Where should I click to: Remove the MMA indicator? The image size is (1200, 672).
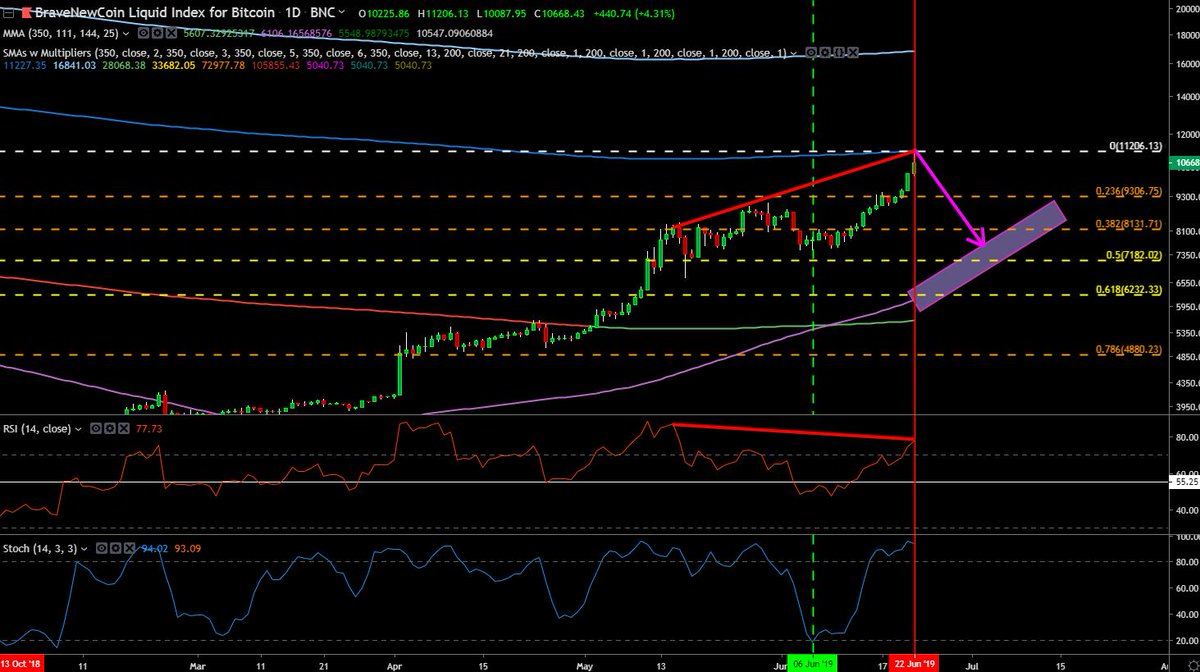coord(171,33)
